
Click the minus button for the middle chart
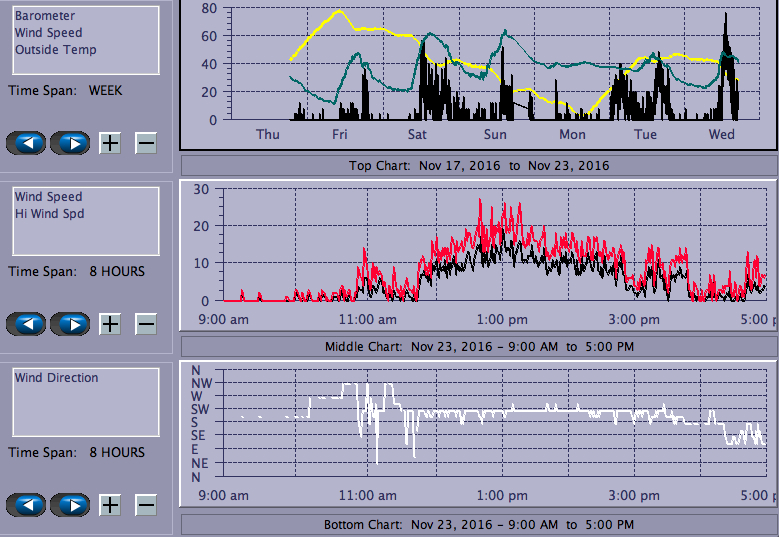(146, 324)
